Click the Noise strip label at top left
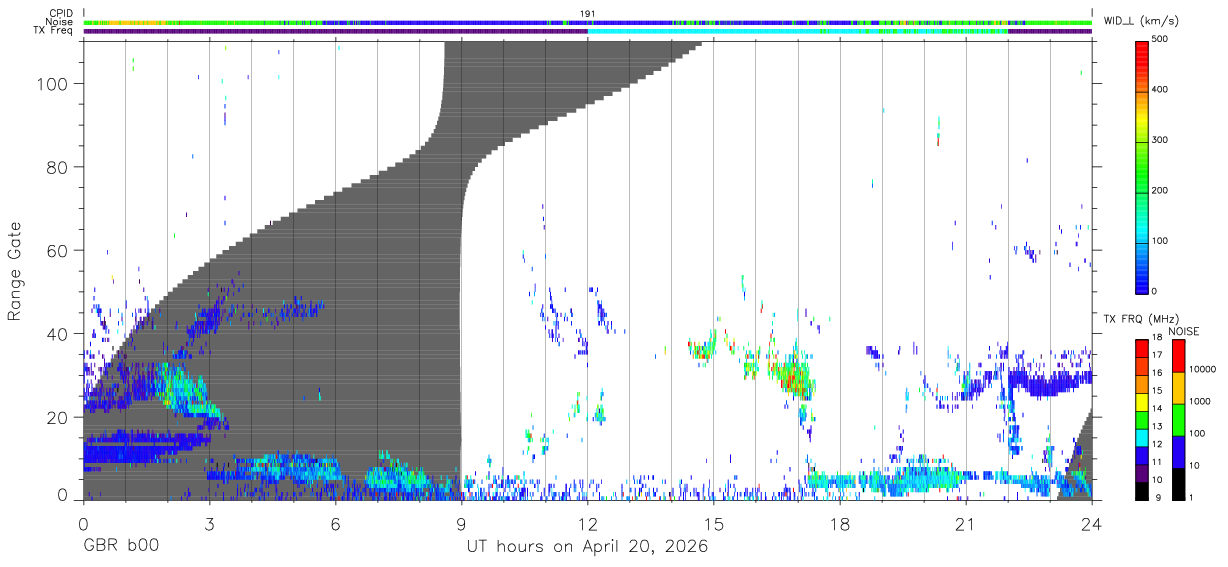 pos(60,22)
